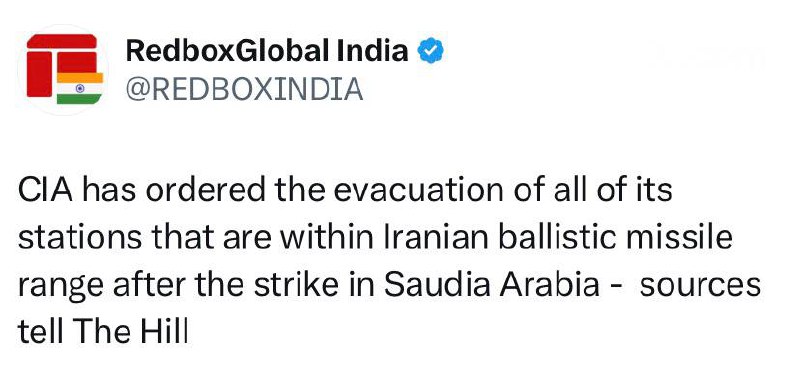Click 'Saudia Arabia' in the tweet text
The height and width of the screenshot is (380, 800).
492,286
